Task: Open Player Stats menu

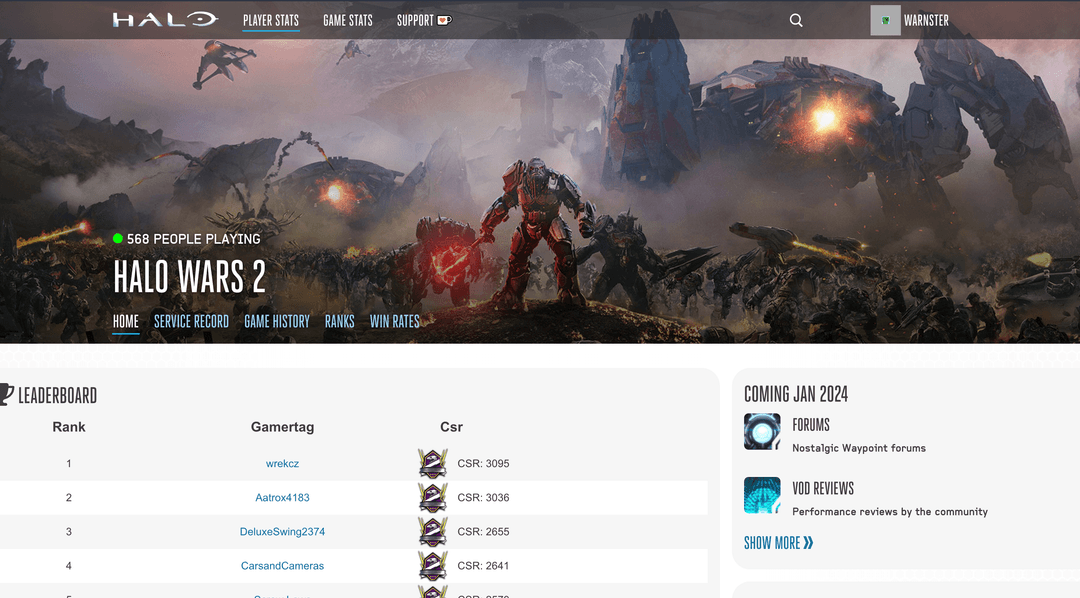Action: pyautogui.click(x=271, y=21)
